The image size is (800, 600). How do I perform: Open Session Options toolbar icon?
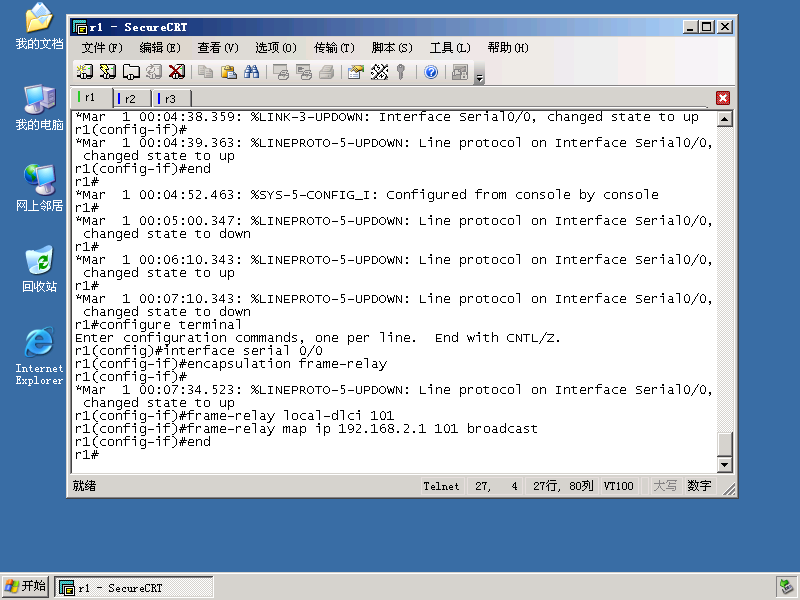coord(356,72)
